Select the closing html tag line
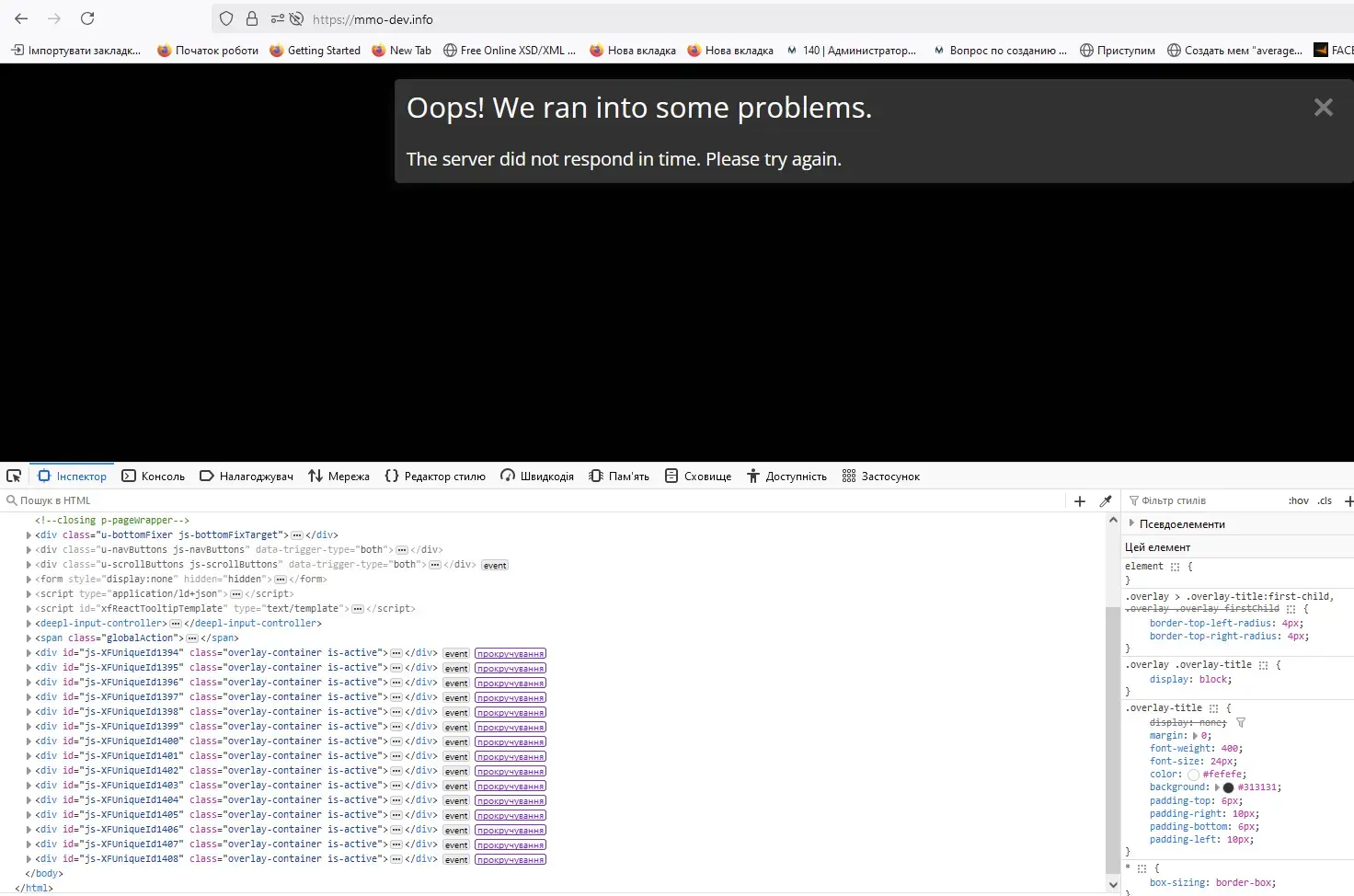 coord(34,889)
